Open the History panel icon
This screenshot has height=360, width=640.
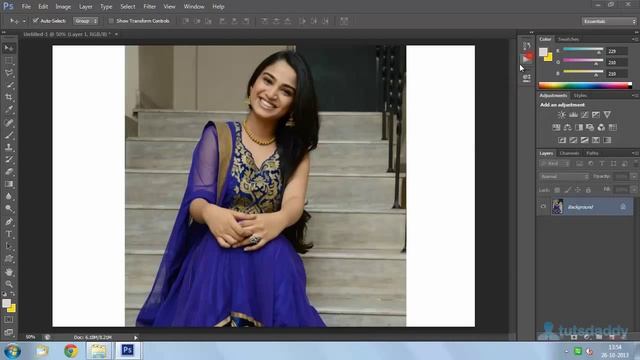527,46
